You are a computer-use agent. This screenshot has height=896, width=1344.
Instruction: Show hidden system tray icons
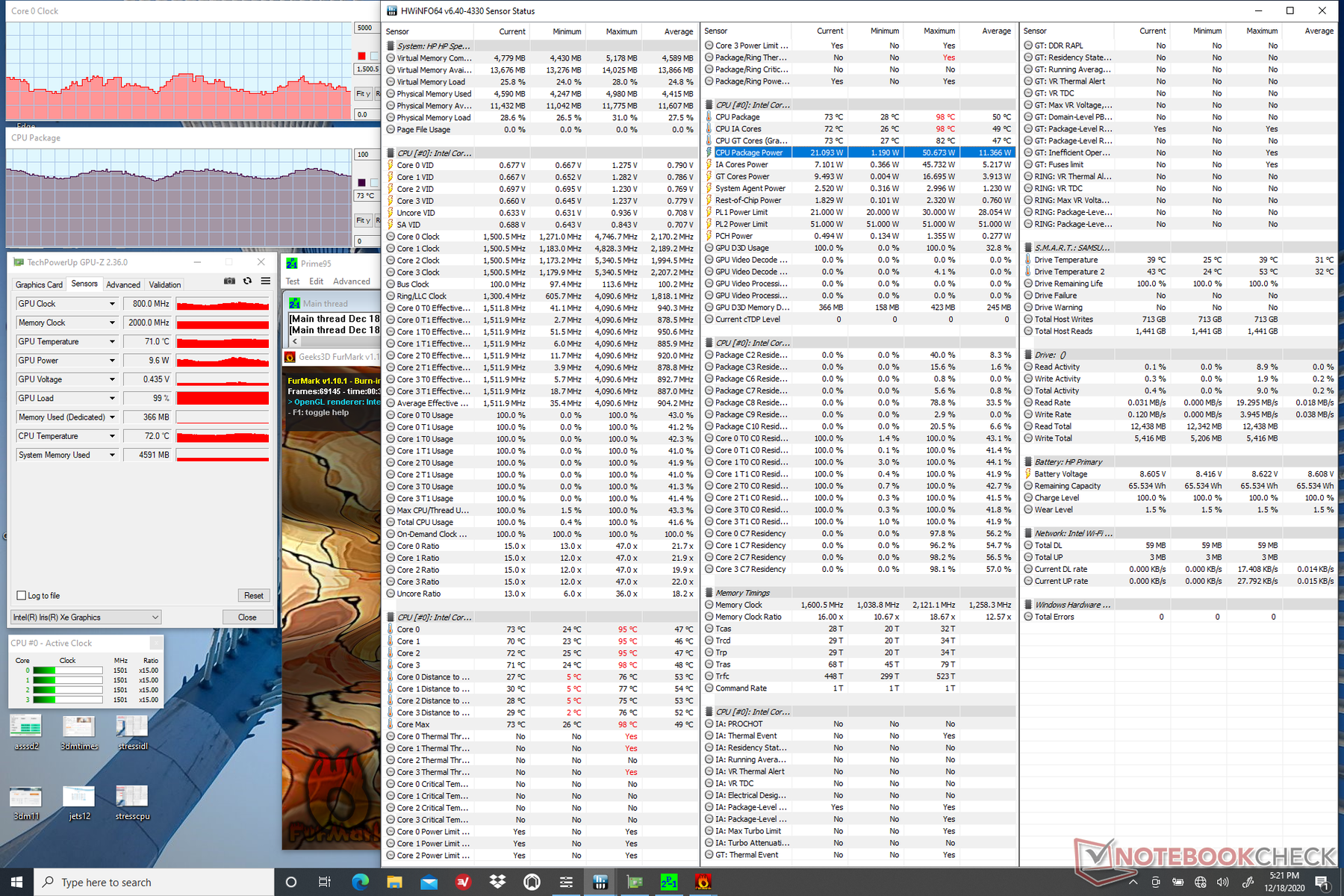(x=1133, y=882)
